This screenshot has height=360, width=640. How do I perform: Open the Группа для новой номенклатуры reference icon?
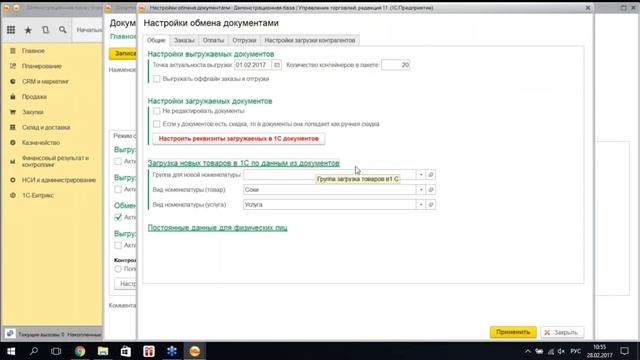(431, 175)
